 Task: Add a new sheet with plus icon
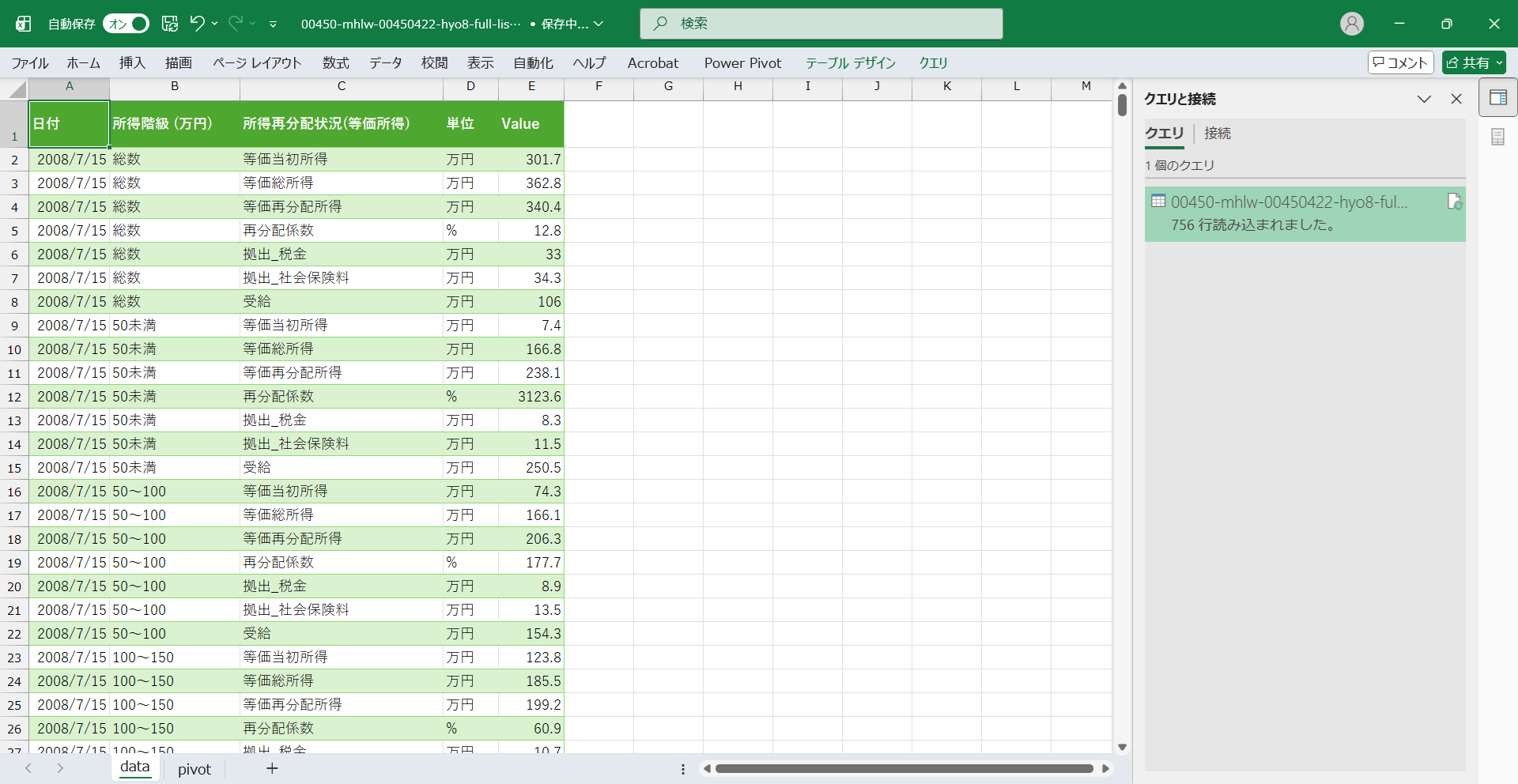(272, 768)
